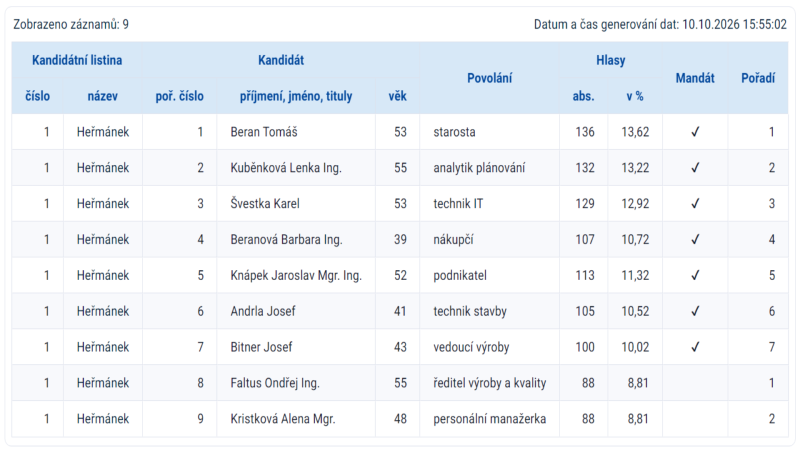800x450 pixels.
Task: Select candidate 'Bitner Josef'
Action: 261,347
